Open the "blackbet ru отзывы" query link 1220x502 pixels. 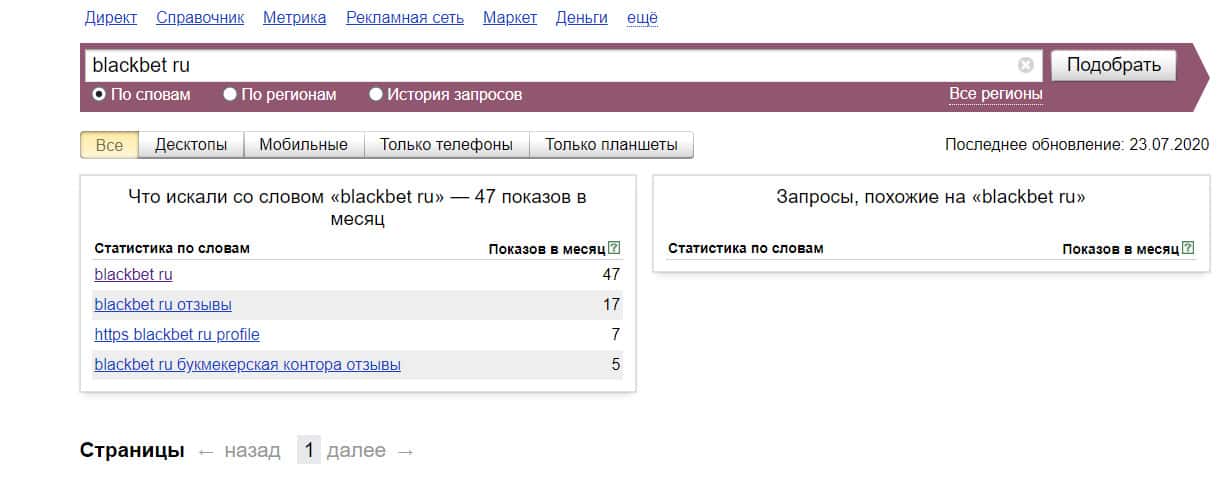pos(163,304)
